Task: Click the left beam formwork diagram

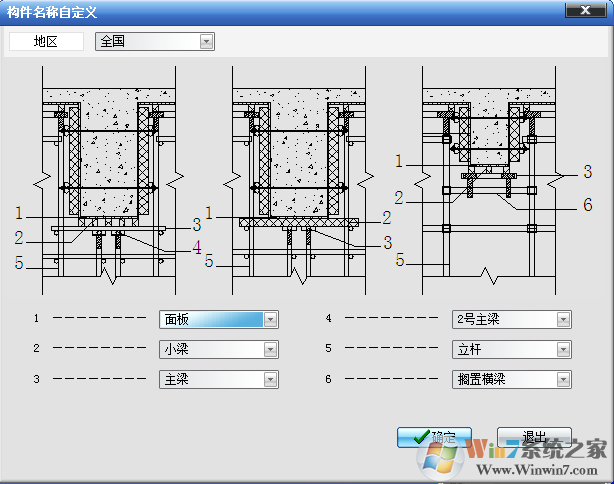Action: pos(108,180)
